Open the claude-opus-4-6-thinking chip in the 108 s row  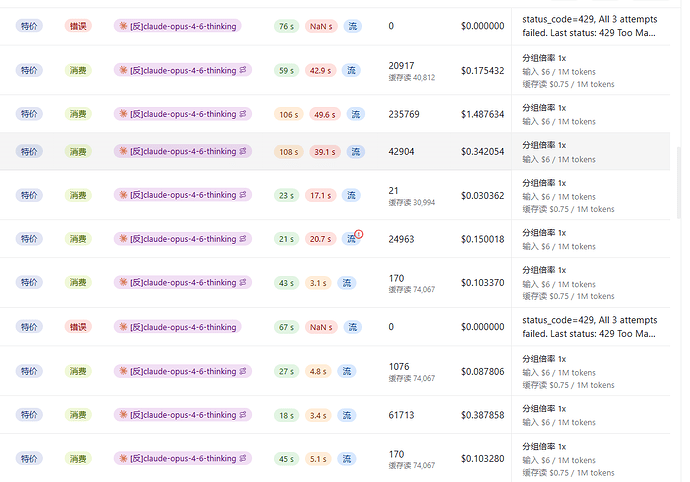pyautogui.click(x=183, y=151)
